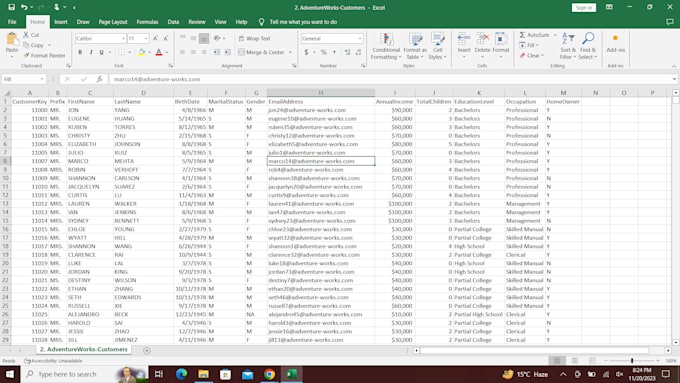Open Cell Styles gallery

[438, 46]
